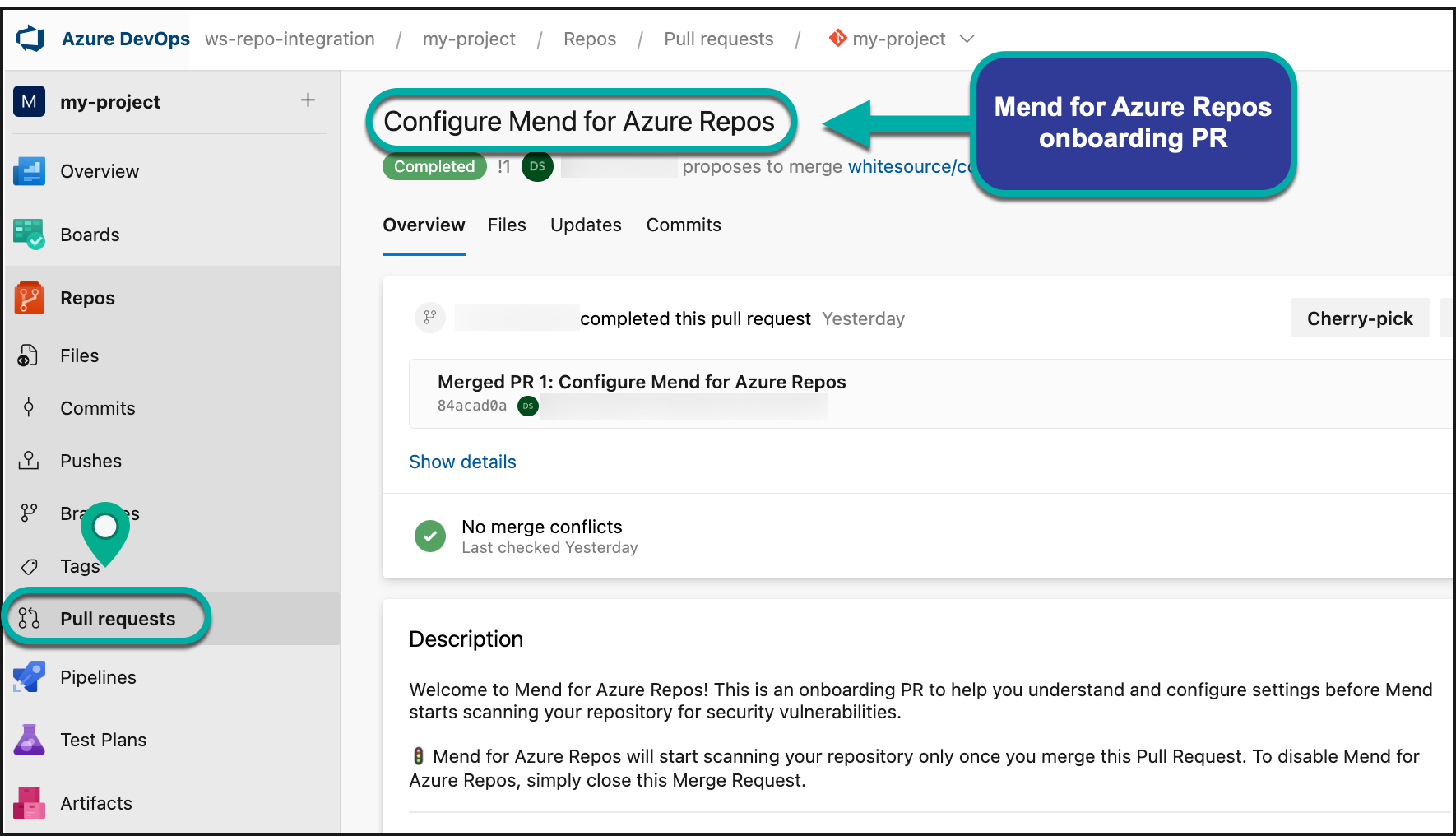Select the Pull requests icon
The height and width of the screenshot is (836, 1456).
tap(29, 618)
